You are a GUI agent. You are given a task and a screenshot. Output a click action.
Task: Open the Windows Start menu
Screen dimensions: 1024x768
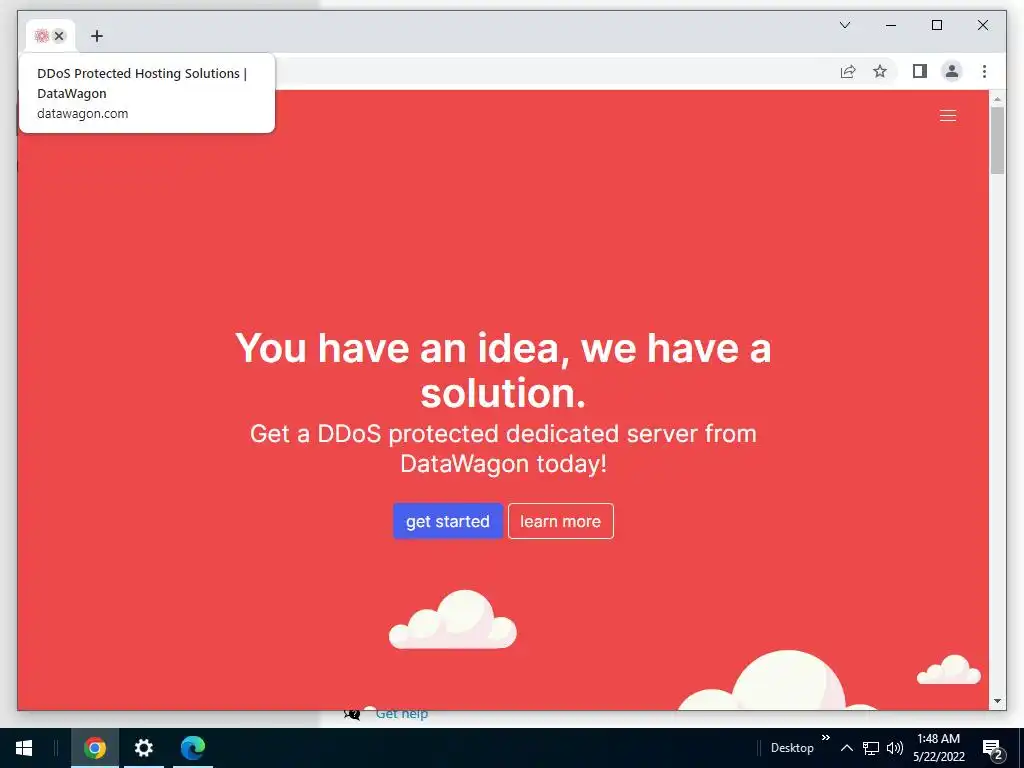point(24,748)
